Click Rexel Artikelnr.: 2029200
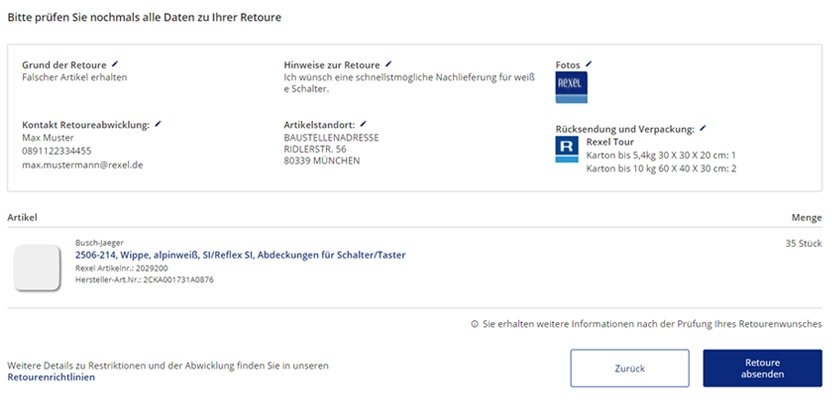Viewport: 832px width, 420px height. (x=122, y=268)
